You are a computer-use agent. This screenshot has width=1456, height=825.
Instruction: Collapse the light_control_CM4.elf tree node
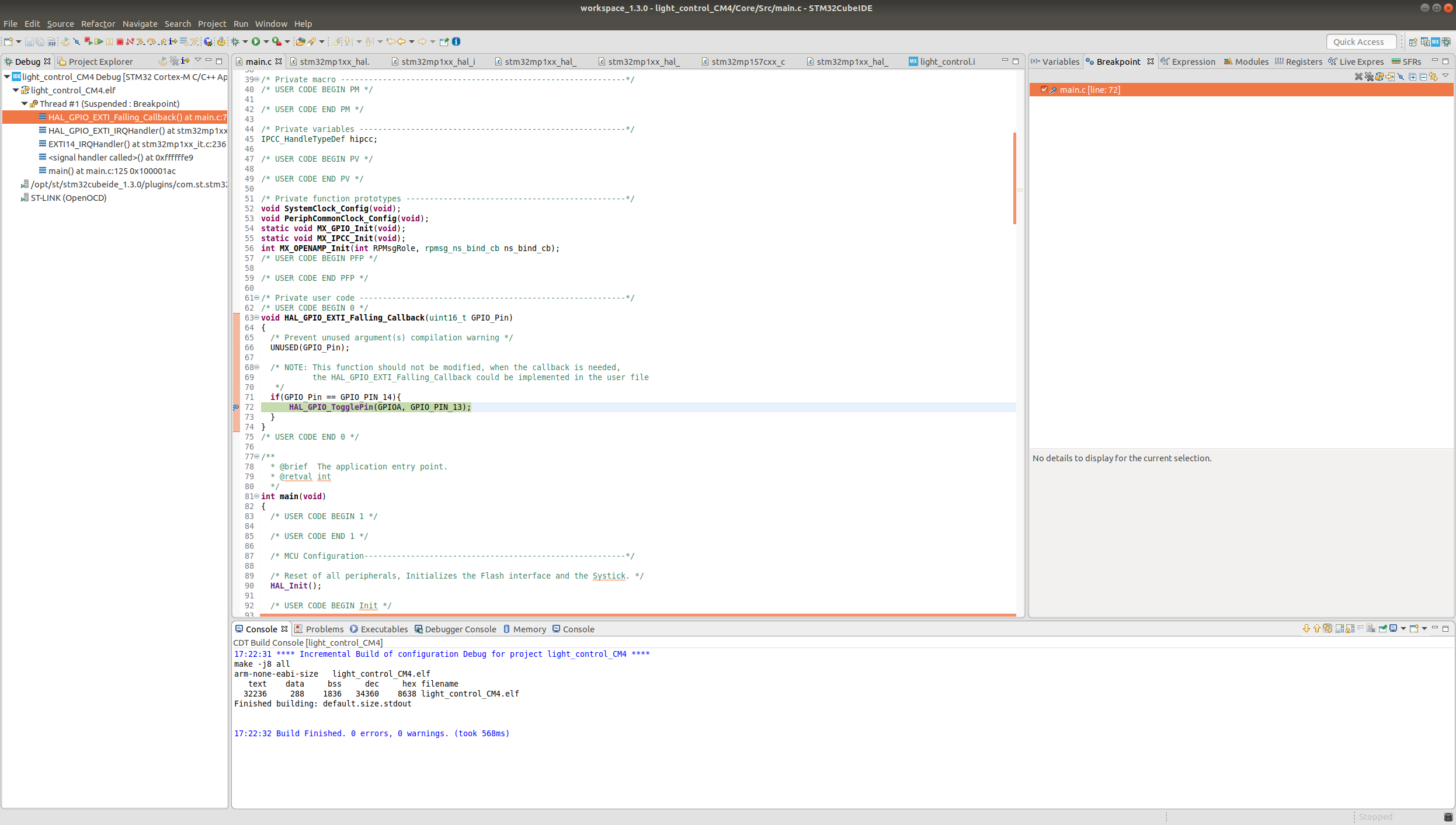(16, 90)
